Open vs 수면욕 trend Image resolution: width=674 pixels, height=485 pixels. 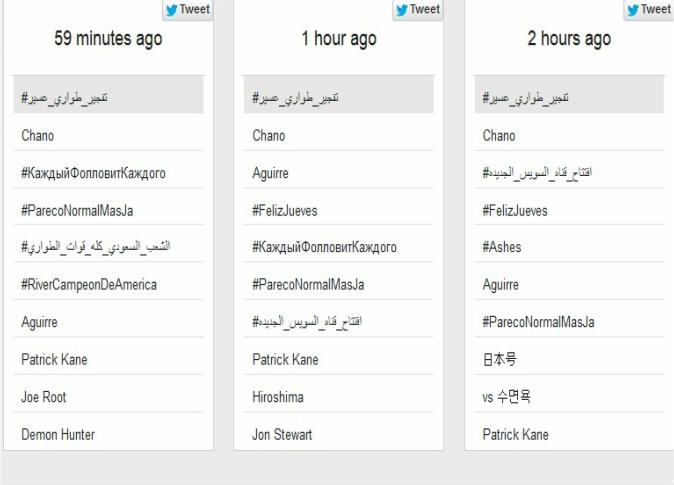[506, 397]
